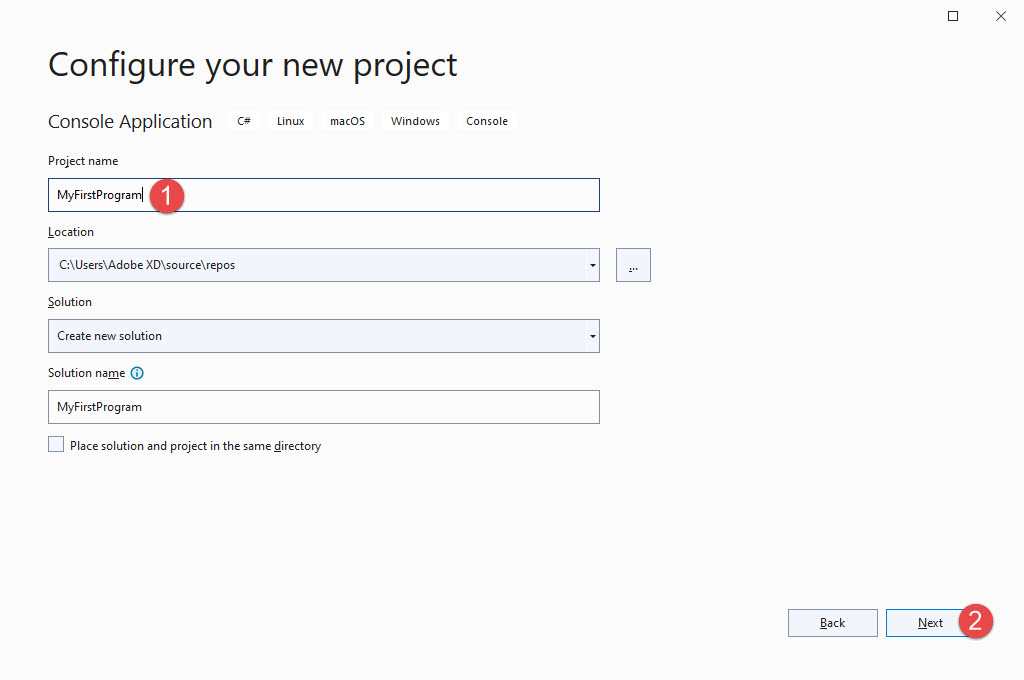Click the underlined Location label
1024x680 pixels.
tap(70, 231)
